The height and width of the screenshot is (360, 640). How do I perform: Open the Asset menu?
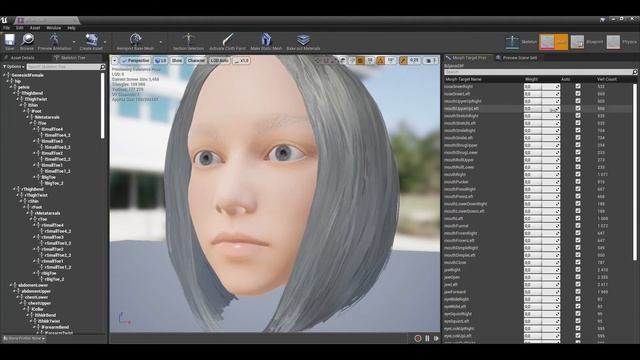(35, 28)
